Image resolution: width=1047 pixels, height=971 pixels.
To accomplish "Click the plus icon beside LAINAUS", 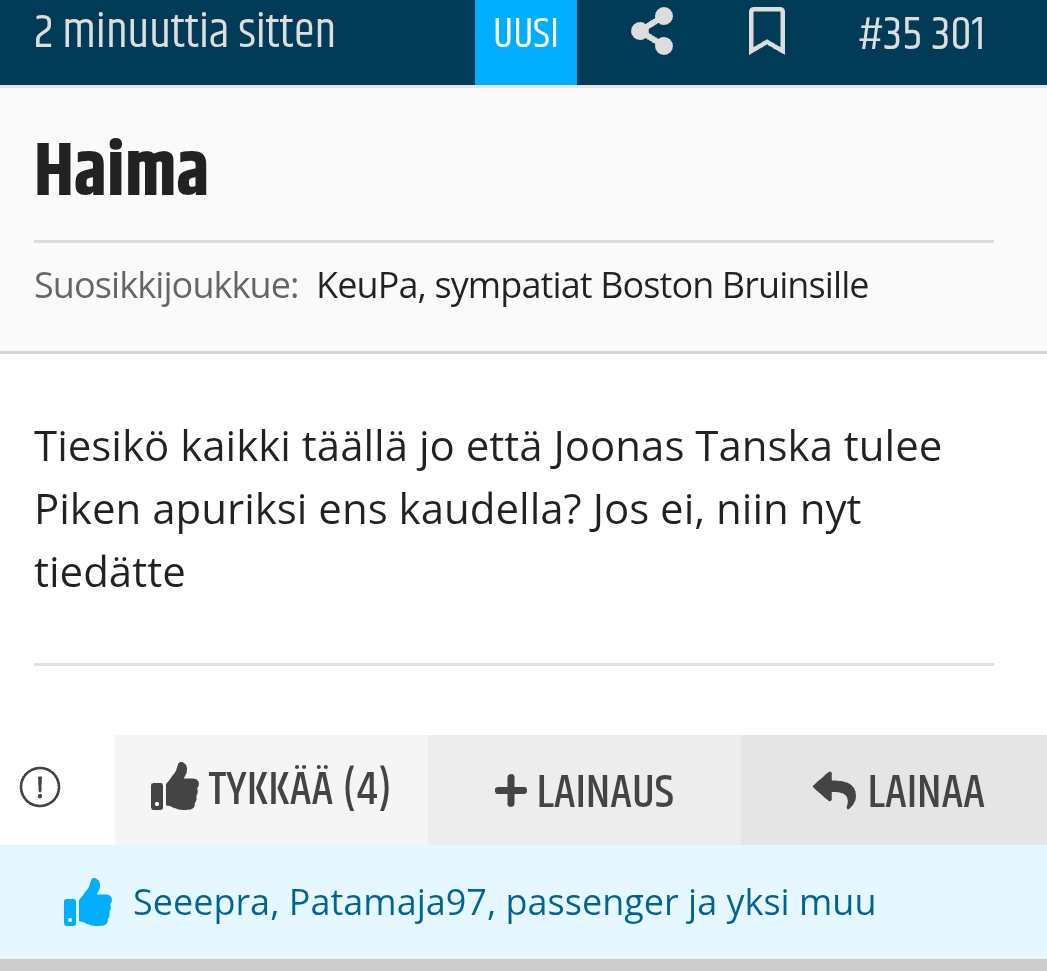I will (x=510, y=791).
